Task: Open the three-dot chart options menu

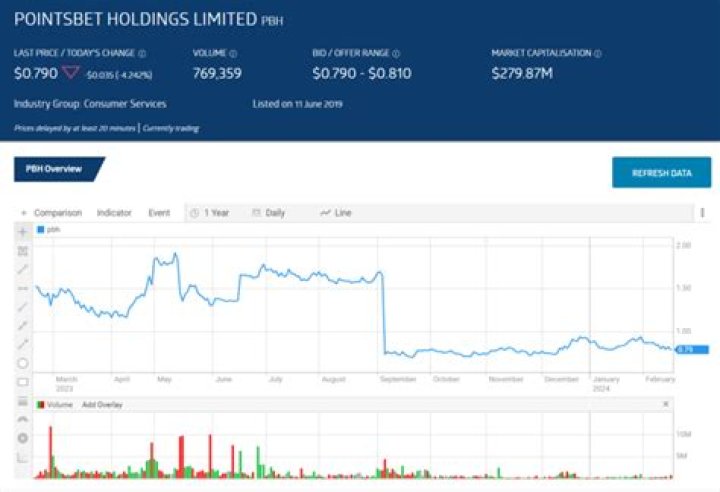Action: click(x=702, y=213)
